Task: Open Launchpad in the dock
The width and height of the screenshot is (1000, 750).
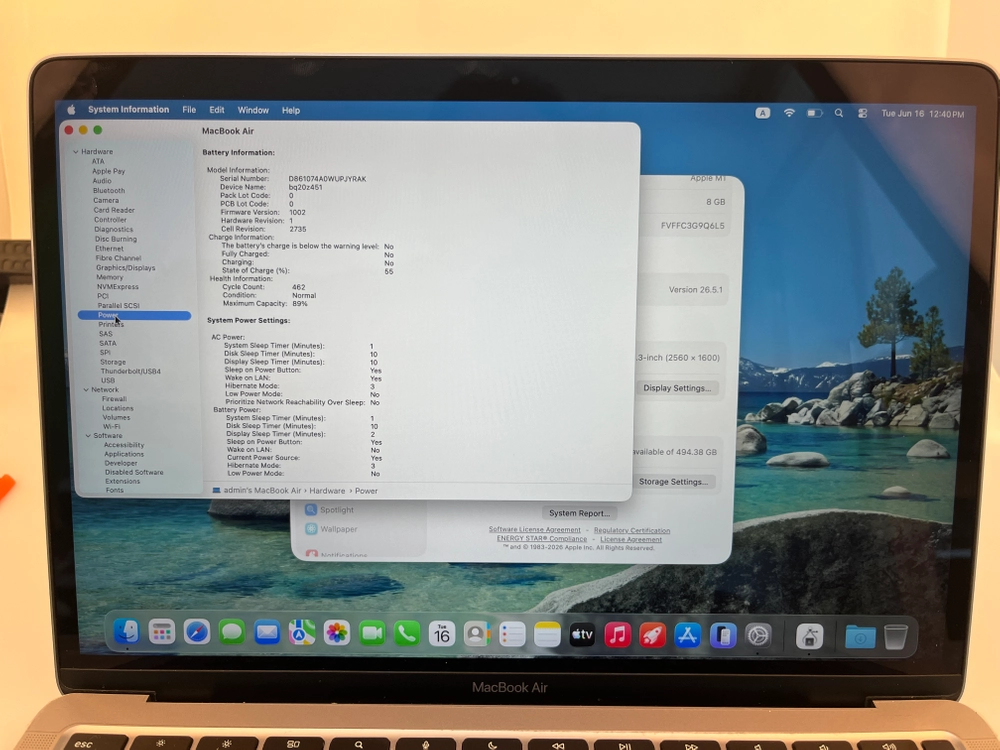Action: [x=162, y=633]
